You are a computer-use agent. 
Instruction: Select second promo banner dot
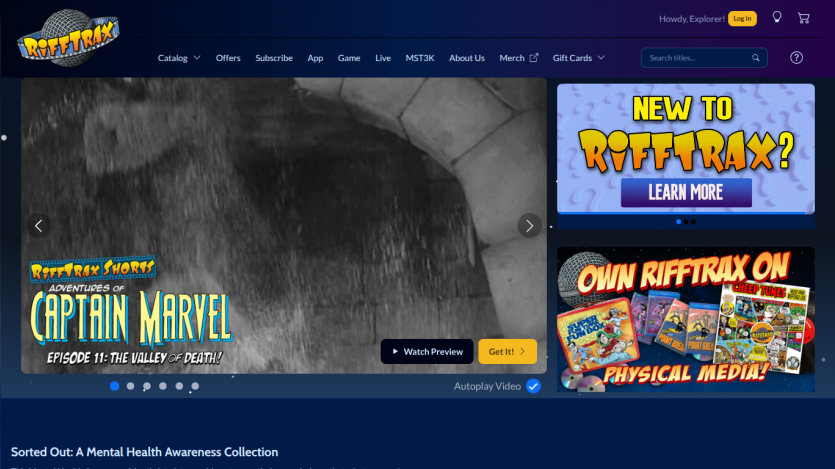(686, 221)
